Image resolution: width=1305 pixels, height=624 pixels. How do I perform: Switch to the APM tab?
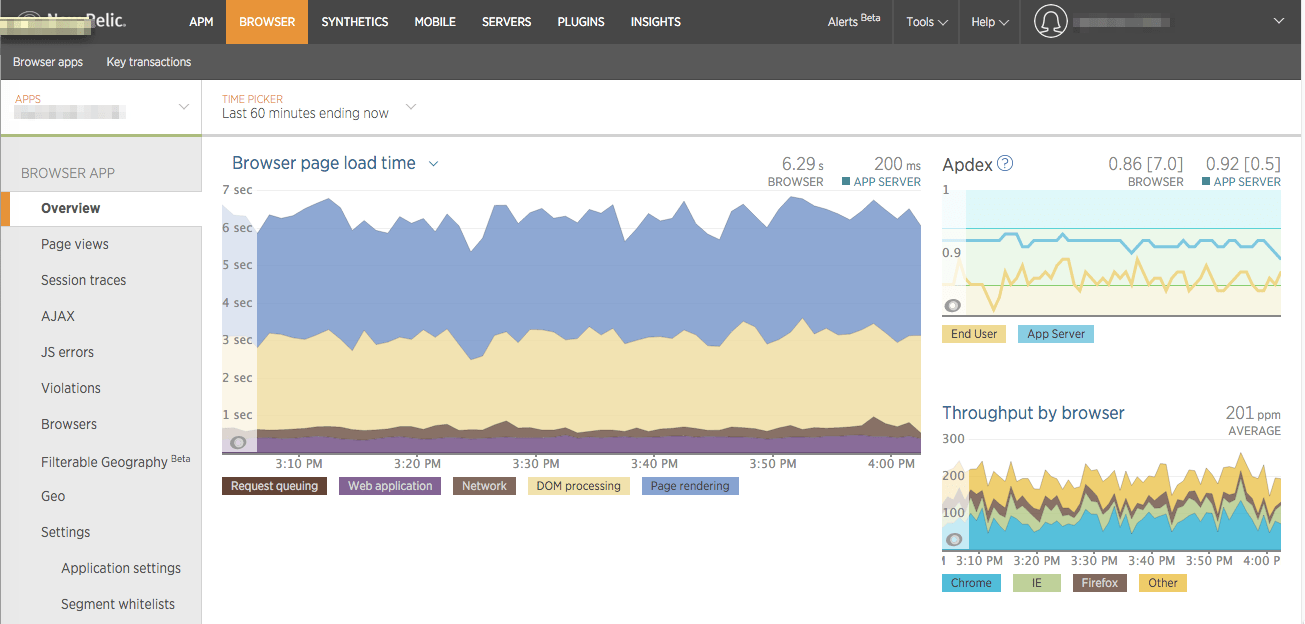pos(201,22)
